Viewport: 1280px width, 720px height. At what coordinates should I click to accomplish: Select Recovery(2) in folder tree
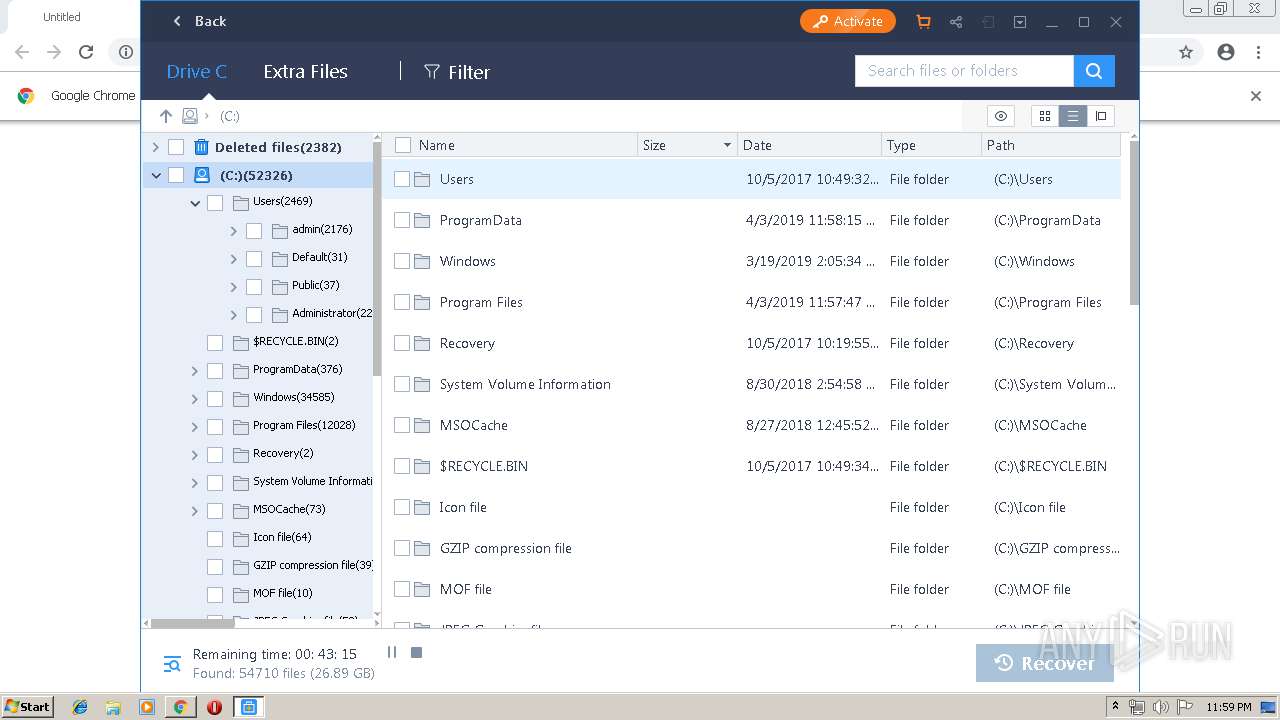283,453
